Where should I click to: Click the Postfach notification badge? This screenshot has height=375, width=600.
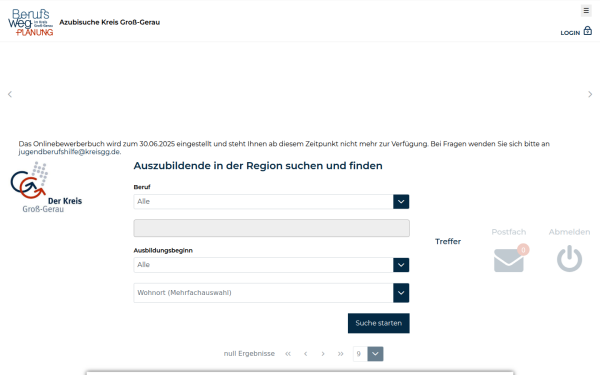(523, 250)
